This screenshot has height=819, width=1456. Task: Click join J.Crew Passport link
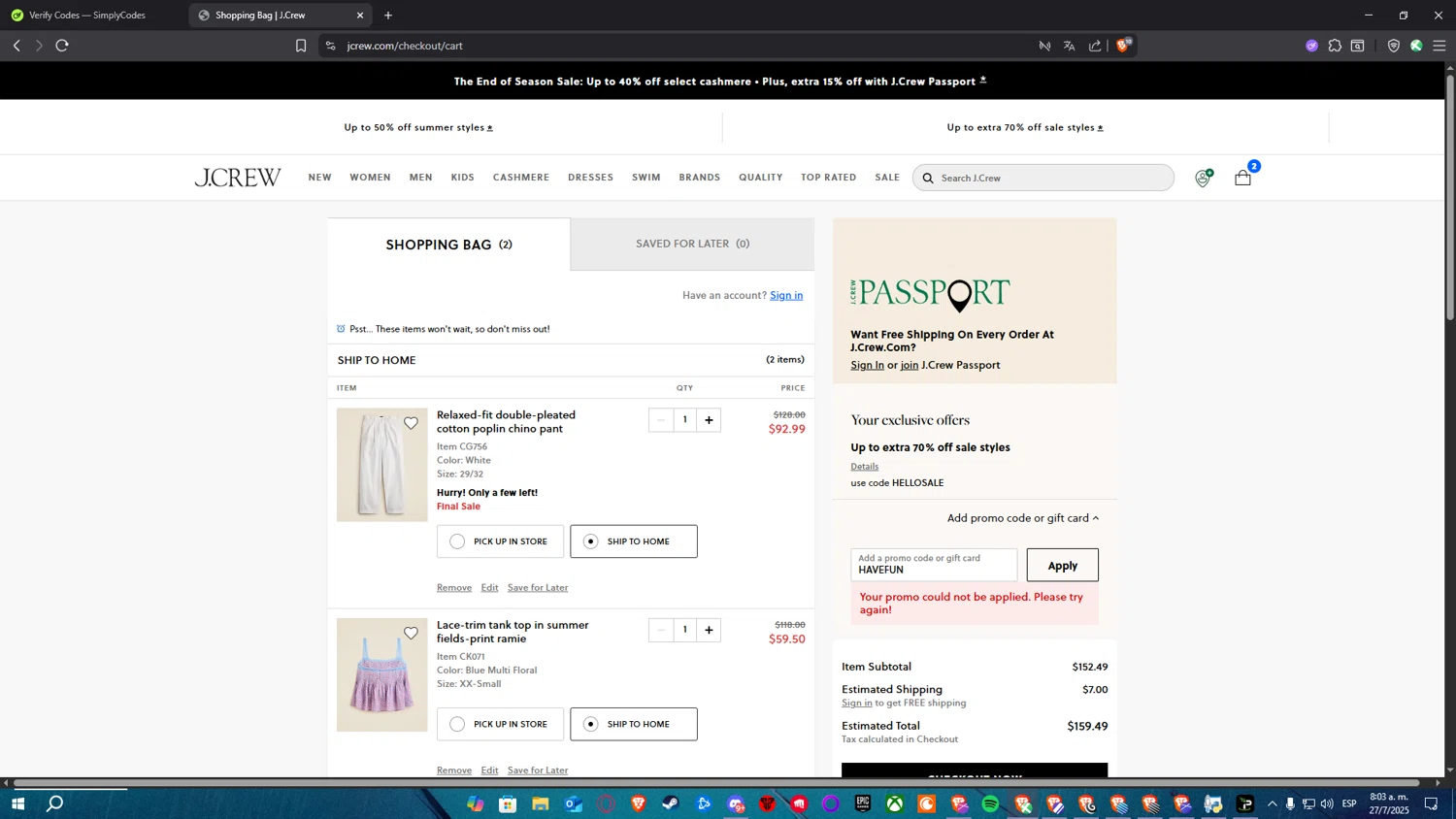tap(910, 365)
